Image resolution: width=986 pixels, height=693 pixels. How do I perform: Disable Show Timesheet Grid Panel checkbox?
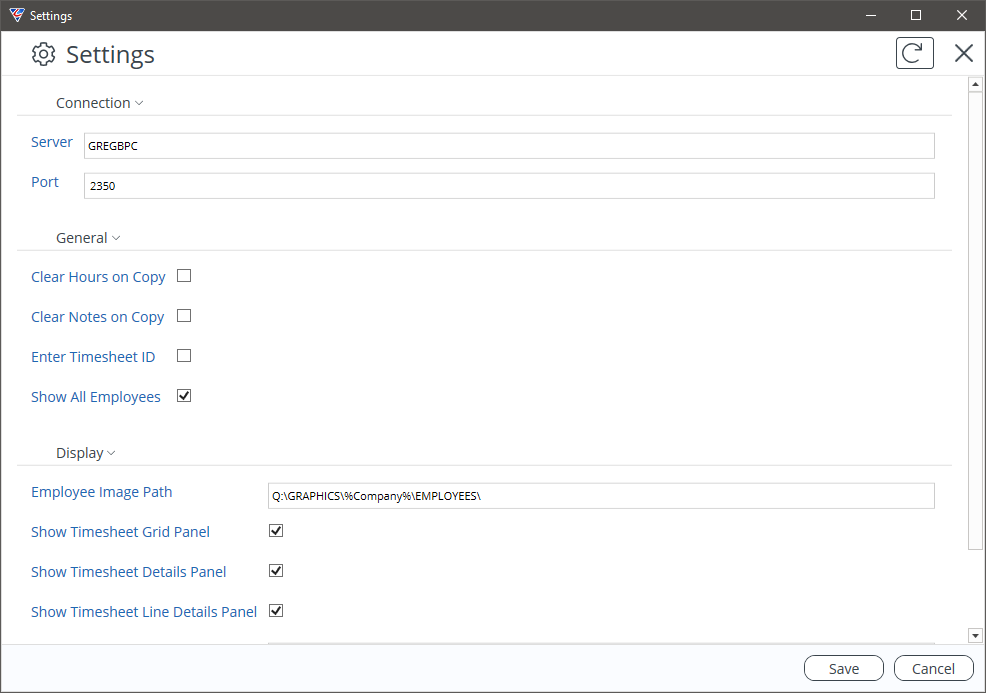click(276, 531)
